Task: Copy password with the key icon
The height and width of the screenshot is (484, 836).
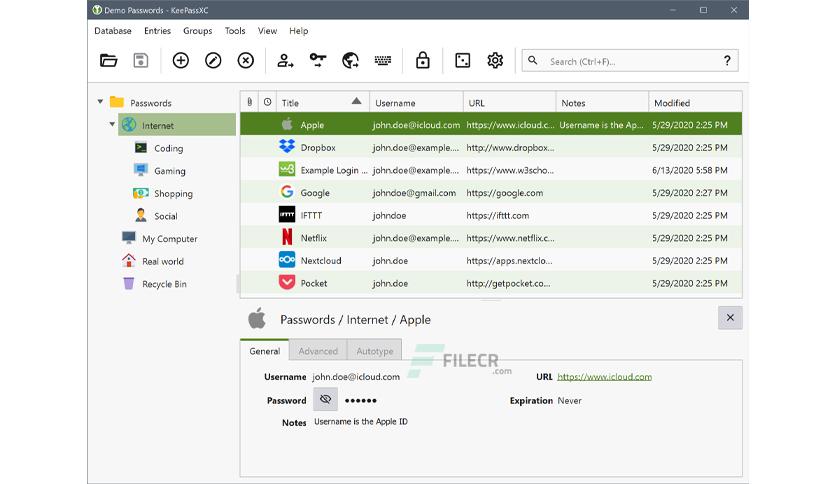Action: click(318, 60)
